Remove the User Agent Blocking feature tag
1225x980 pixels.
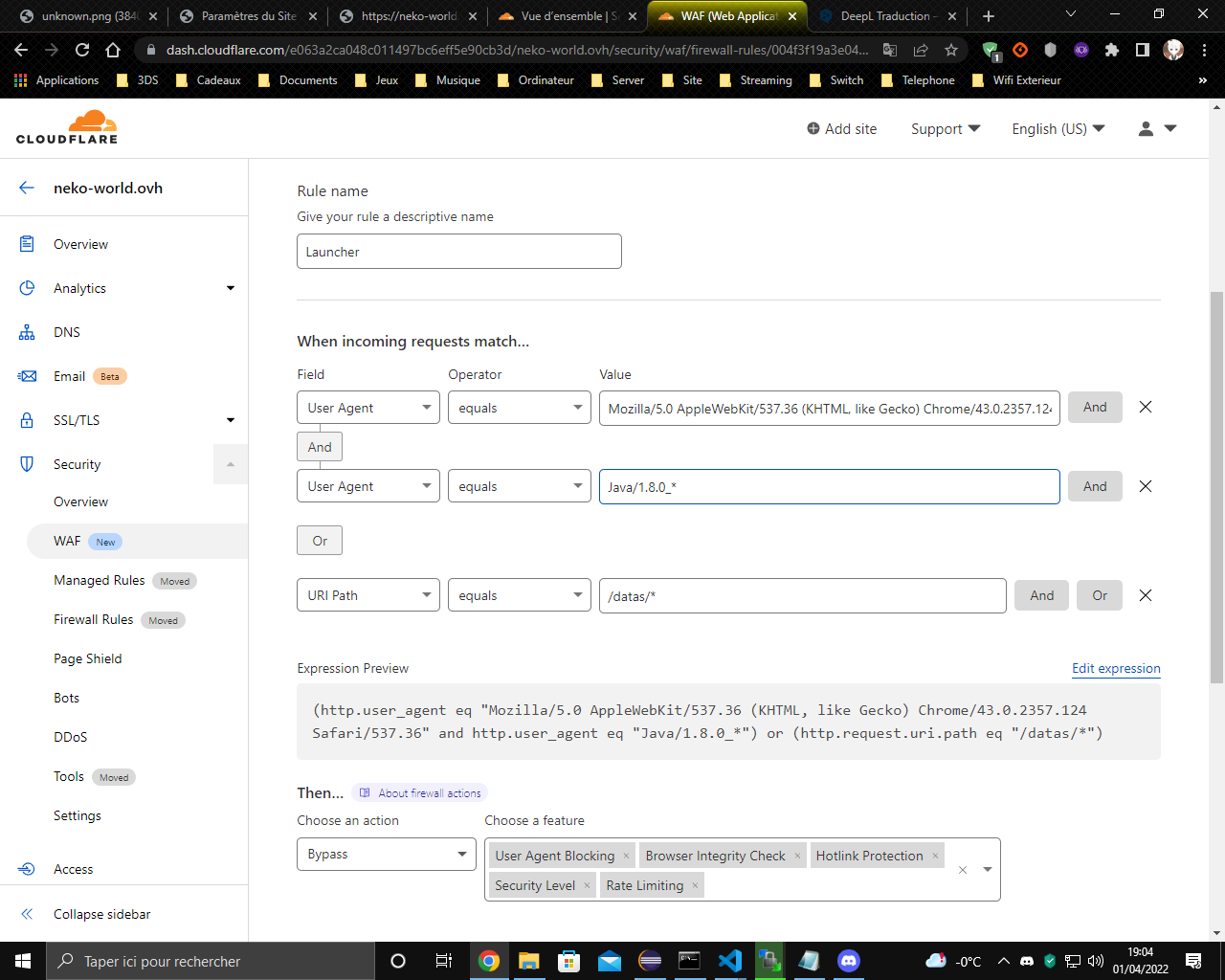pos(626,856)
